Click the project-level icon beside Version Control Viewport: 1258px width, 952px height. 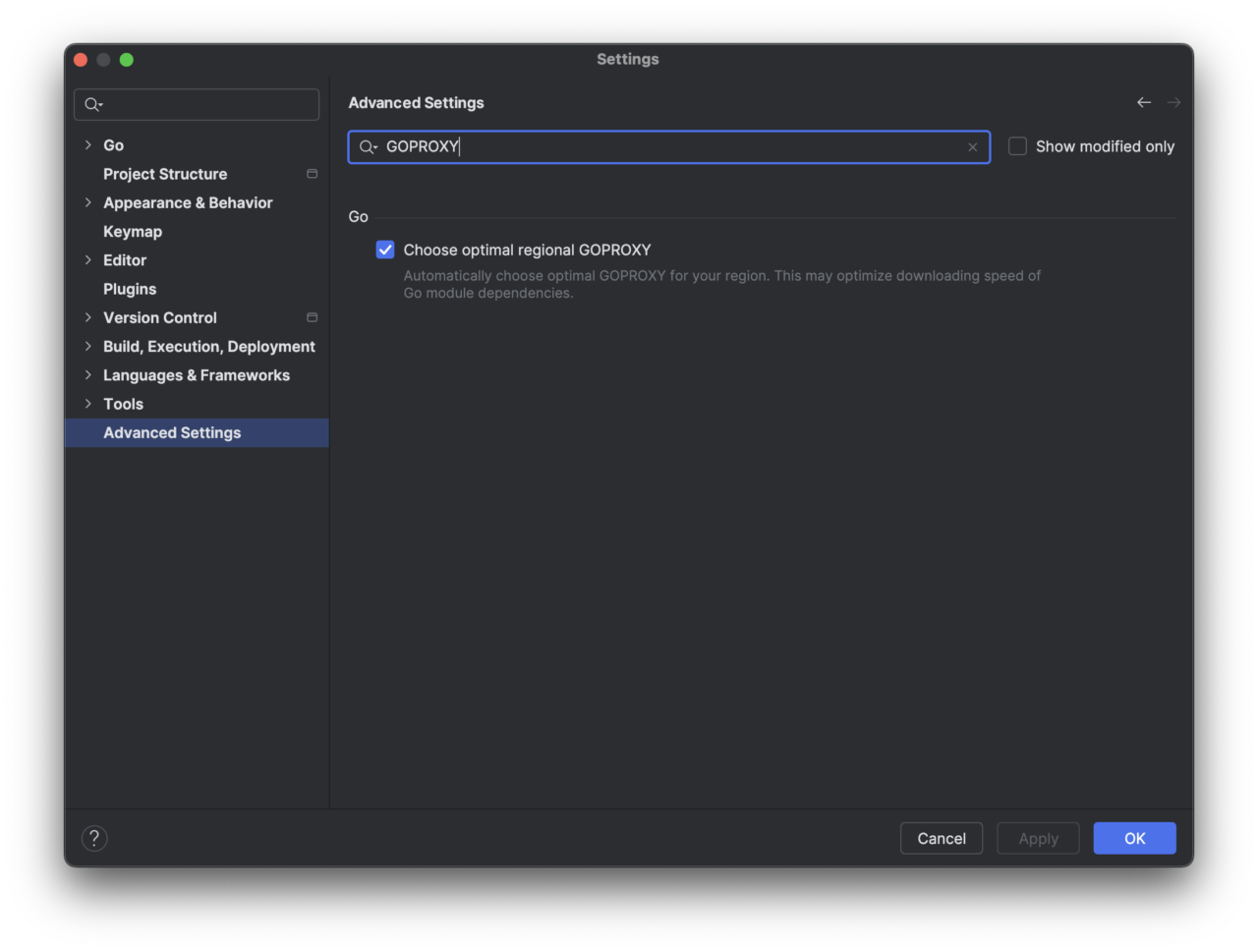(312, 317)
